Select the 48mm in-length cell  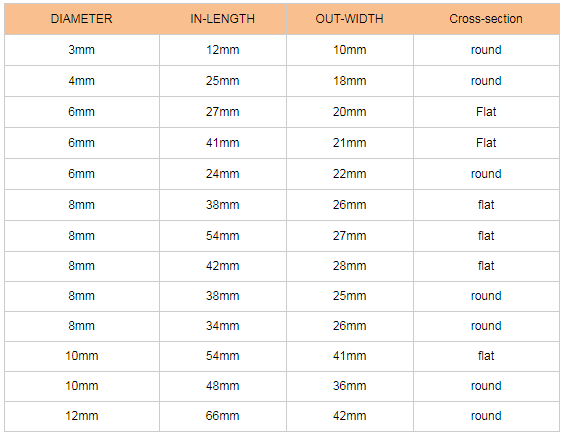pos(223,386)
